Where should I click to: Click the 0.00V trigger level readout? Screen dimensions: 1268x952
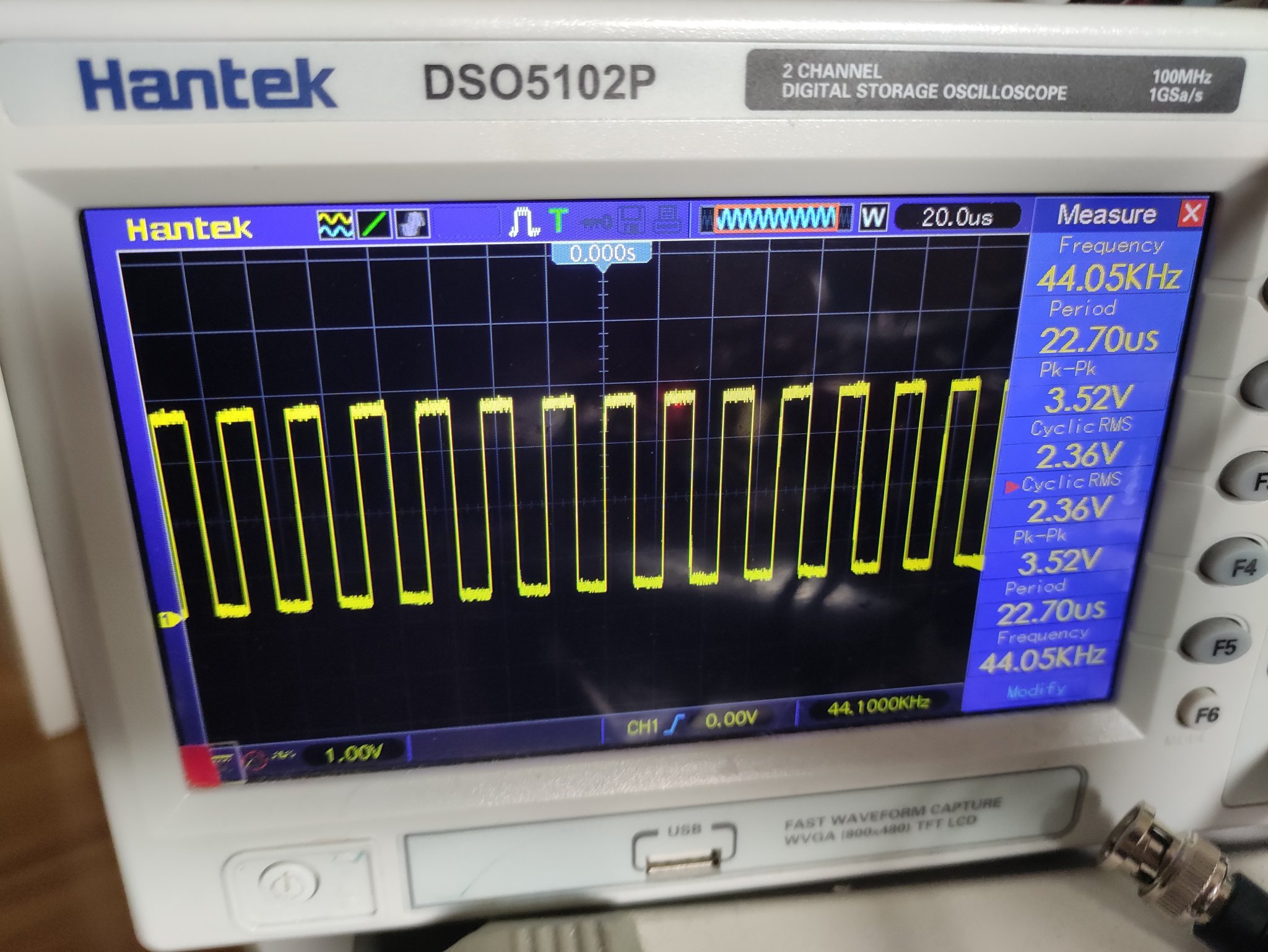point(731,719)
